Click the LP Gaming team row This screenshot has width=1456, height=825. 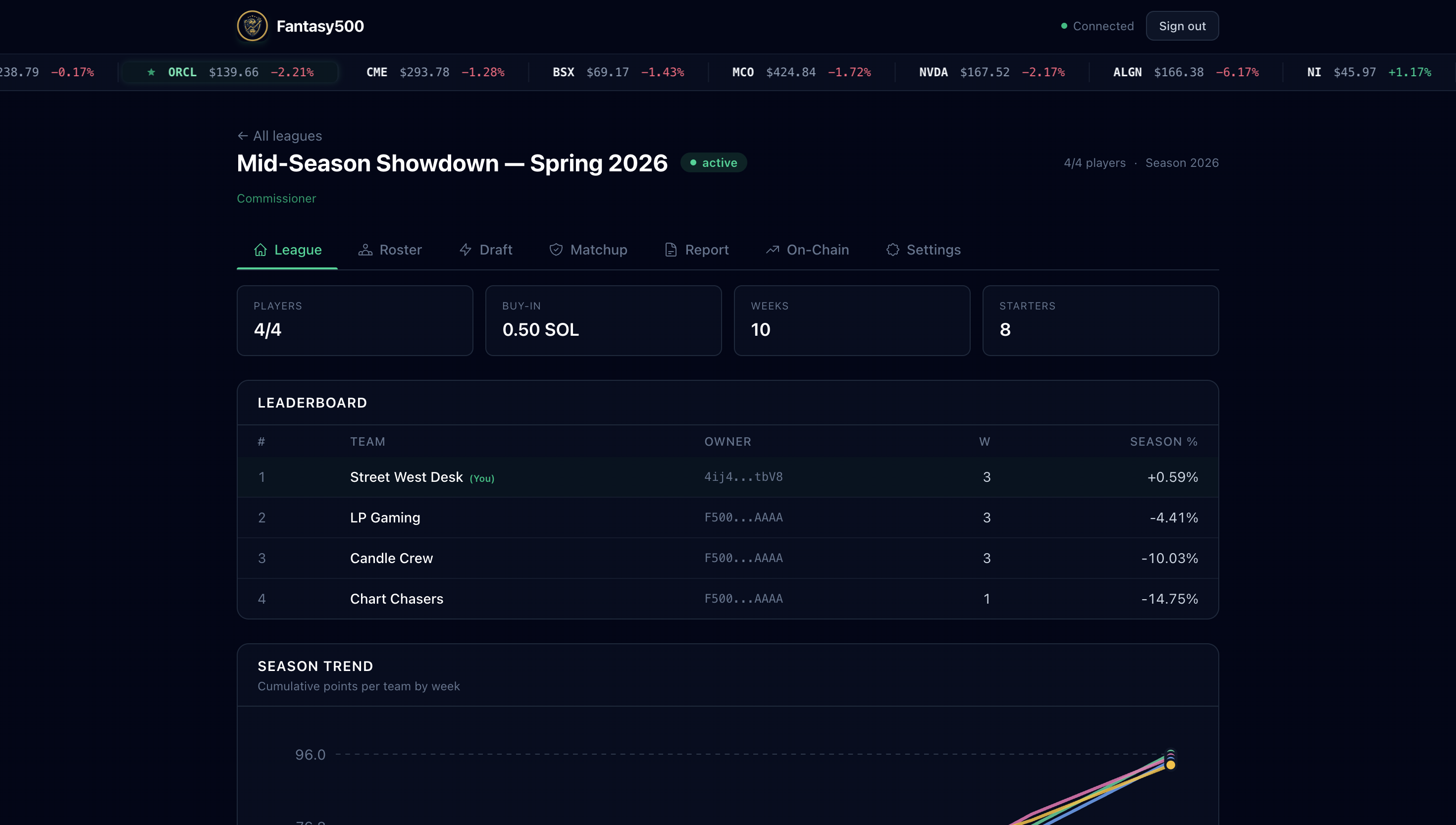(728, 517)
